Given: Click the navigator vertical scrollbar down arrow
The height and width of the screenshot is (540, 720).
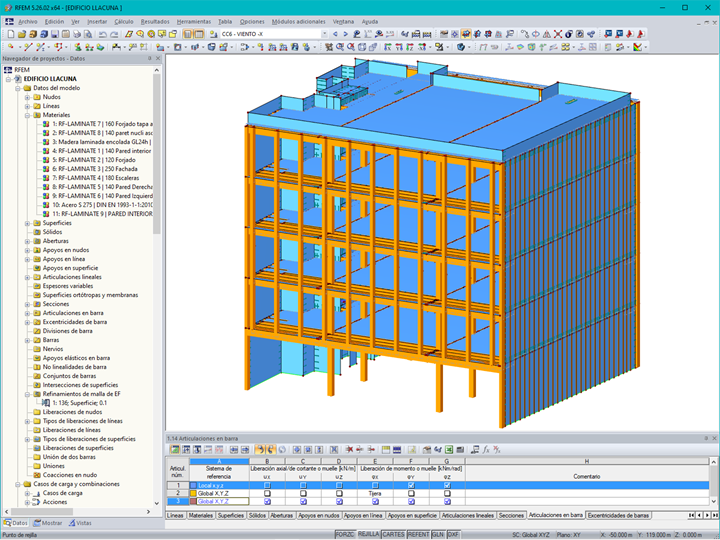Looking at the screenshot, I should coord(157,503).
